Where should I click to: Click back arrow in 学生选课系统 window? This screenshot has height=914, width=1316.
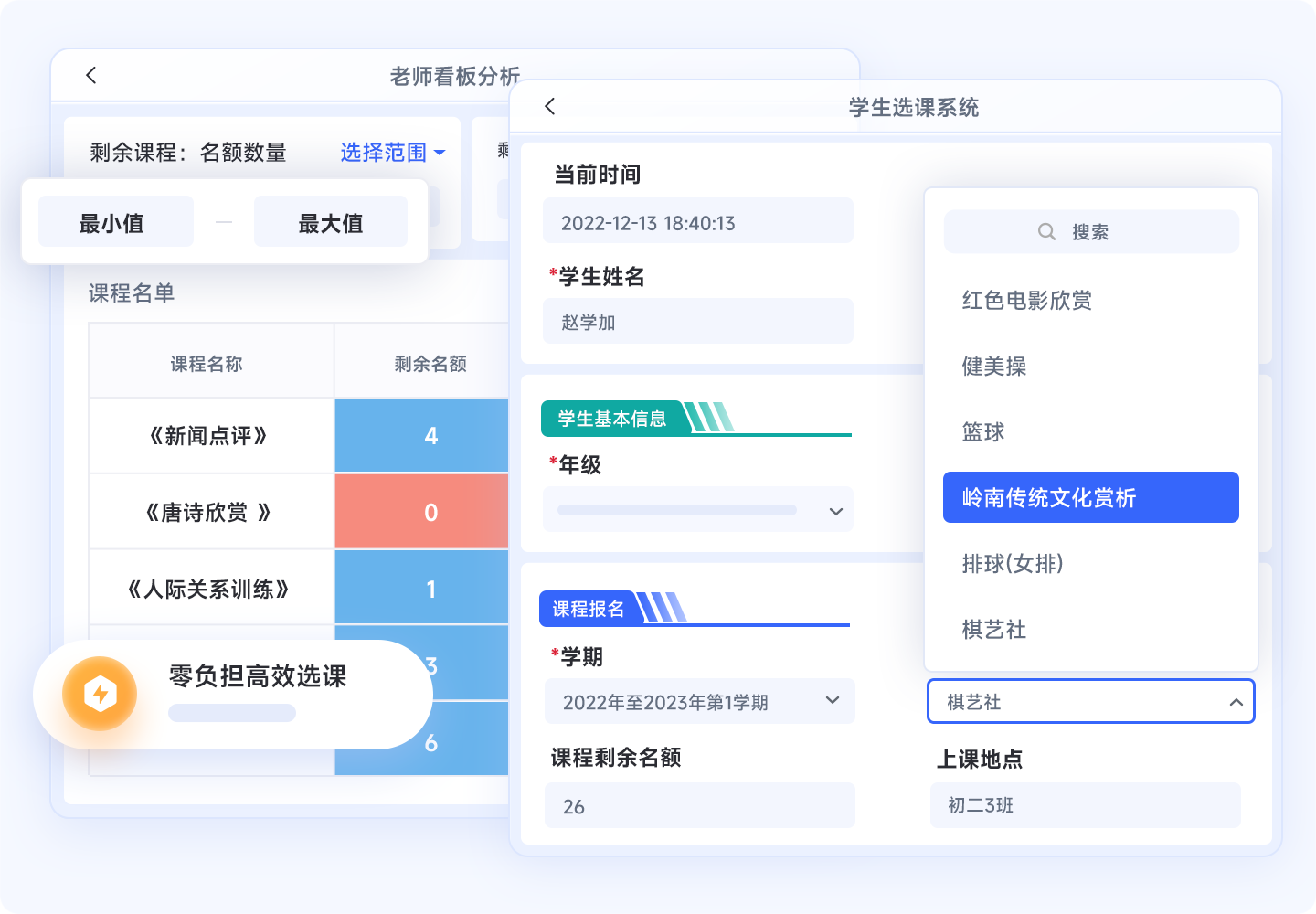[x=549, y=106]
